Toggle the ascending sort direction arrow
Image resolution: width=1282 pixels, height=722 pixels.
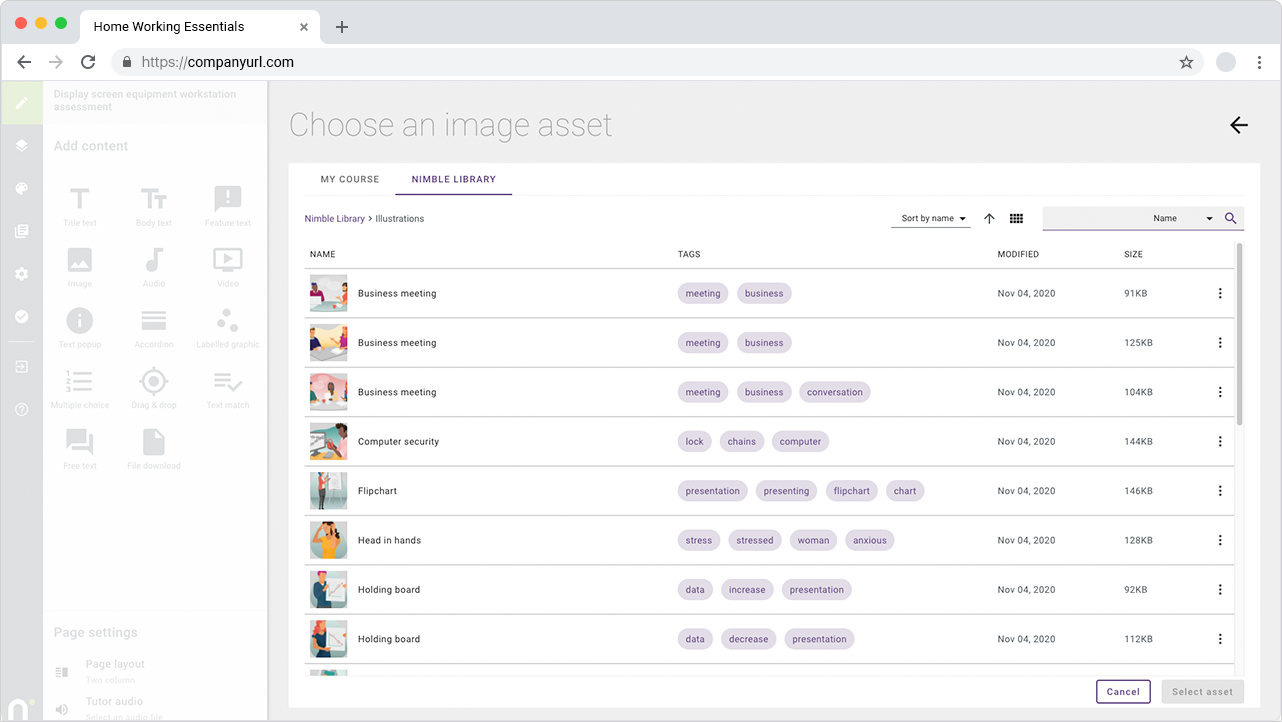coord(989,219)
